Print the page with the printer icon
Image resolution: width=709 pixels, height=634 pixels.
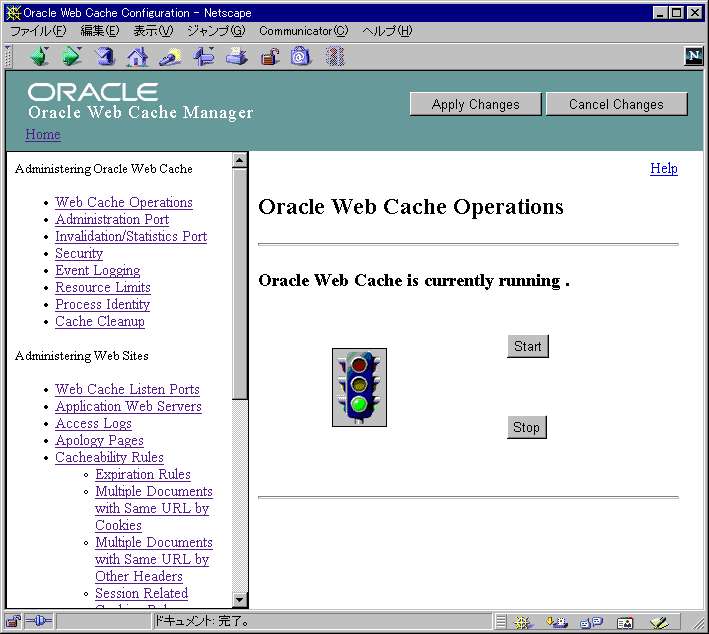(237, 57)
